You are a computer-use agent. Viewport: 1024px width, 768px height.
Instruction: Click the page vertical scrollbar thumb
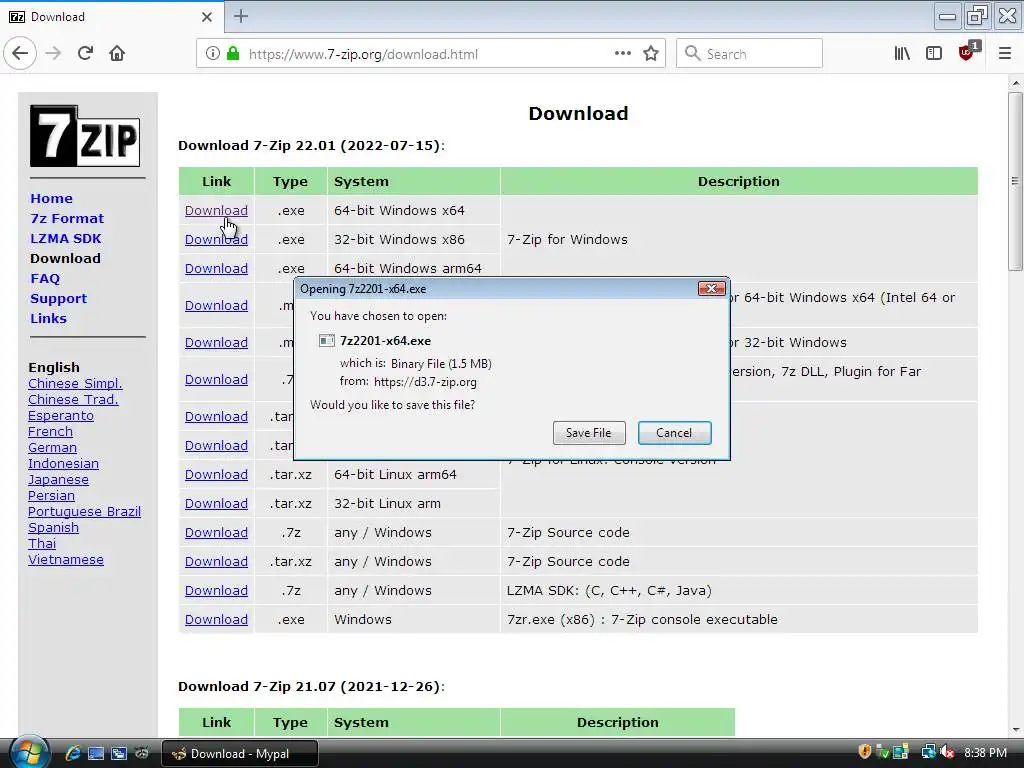point(1015,181)
